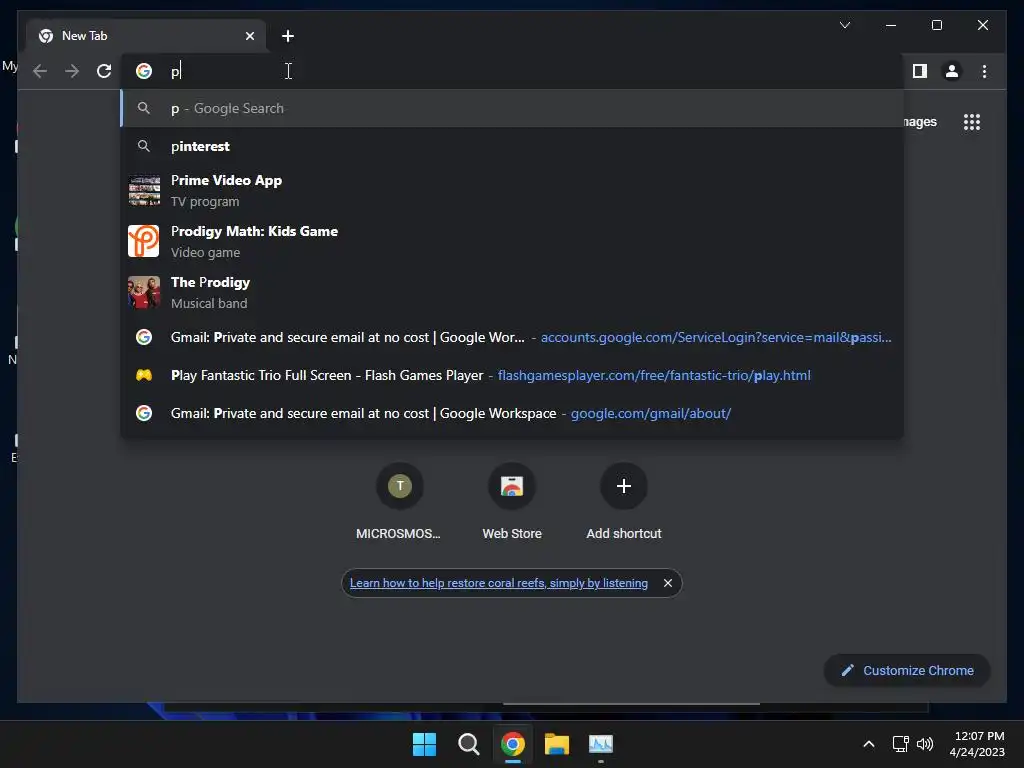Image resolution: width=1024 pixels, height=768 pixels.
Task: Open the profile avatar menu
Action: [x=952, y=71]
